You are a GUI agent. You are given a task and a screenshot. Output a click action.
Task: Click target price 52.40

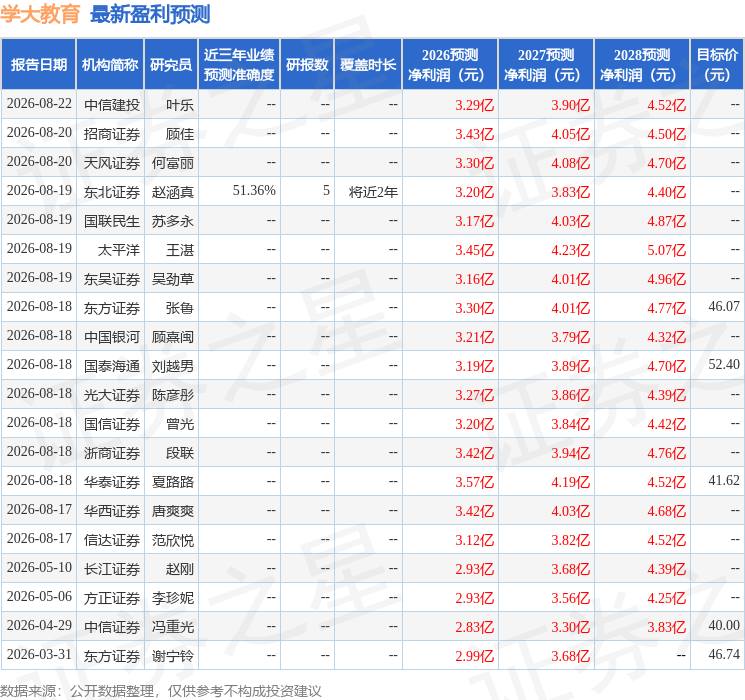[x=724, y=364]
